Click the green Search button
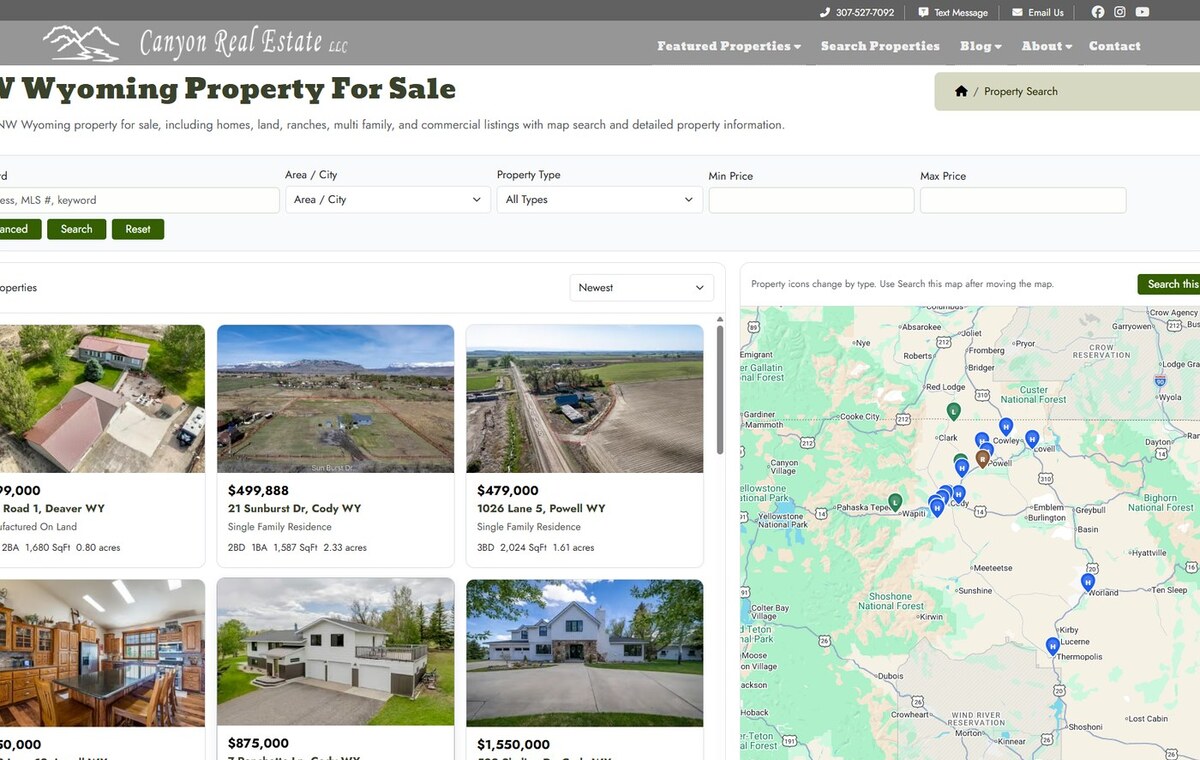 [76, 229]
